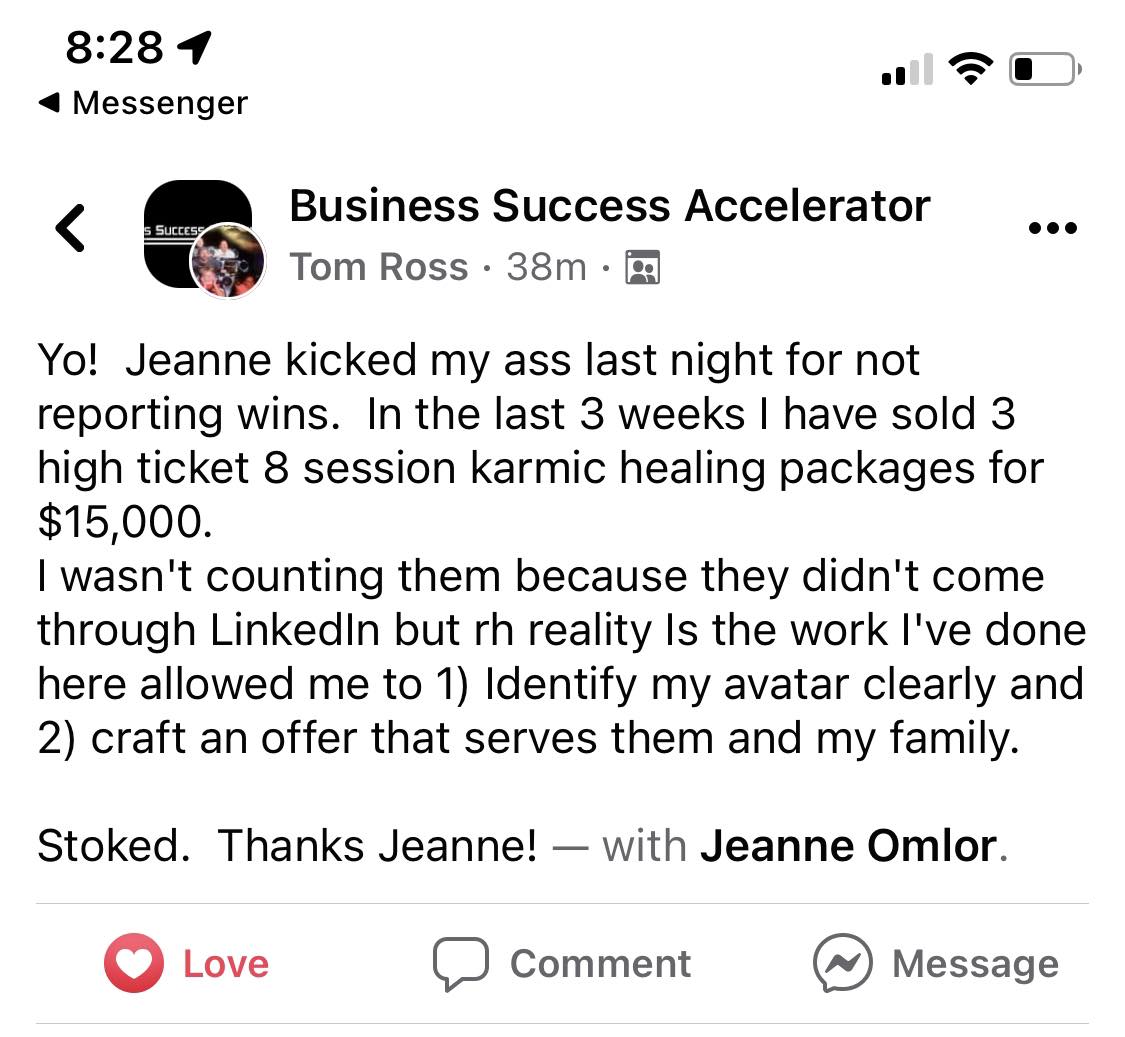The height and width of the screenshot is (1037, 1125).
Task: Tap the back chevron arrow
Action: [71, 228]
